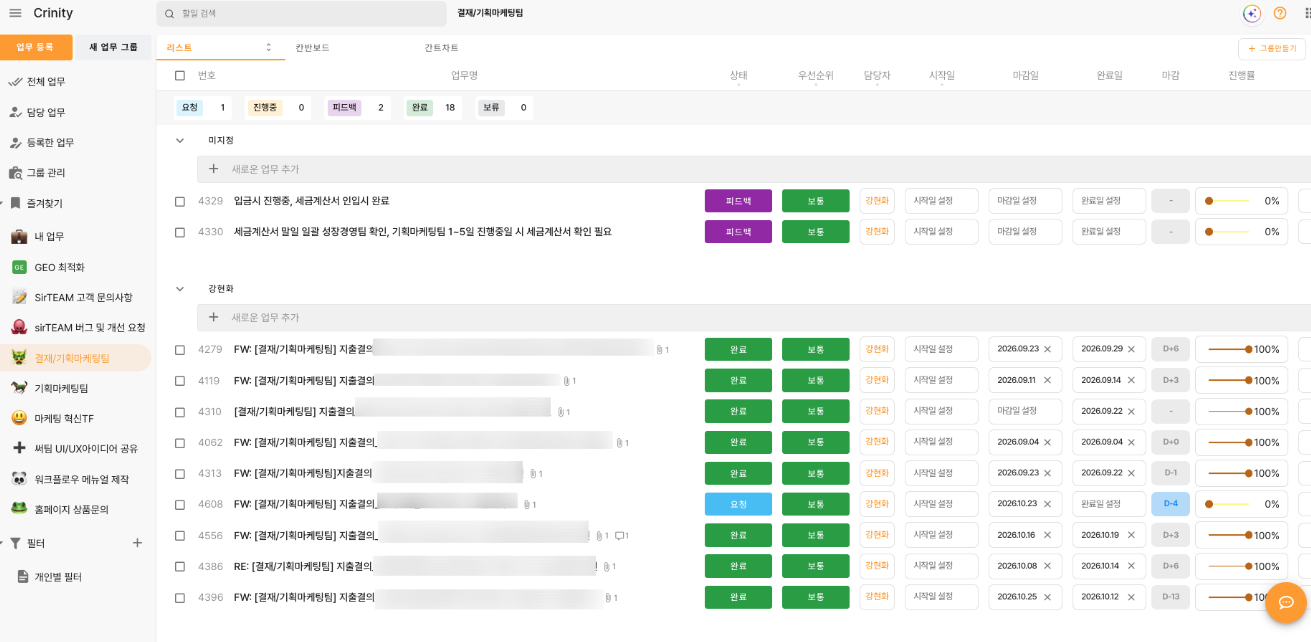Click the sirTEAM 버그 및 개선 요청 octopus icon
Image resolution: width=1311 pixels, height=642 pixels.
19,327
